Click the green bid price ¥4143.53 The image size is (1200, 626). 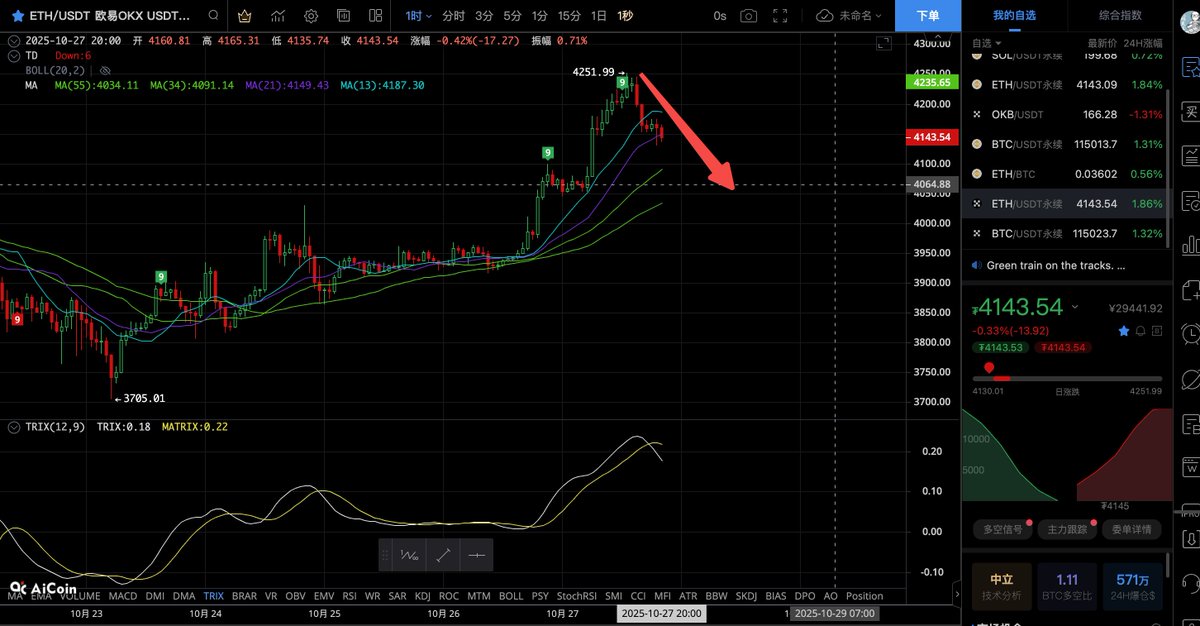pos(1001,347)
